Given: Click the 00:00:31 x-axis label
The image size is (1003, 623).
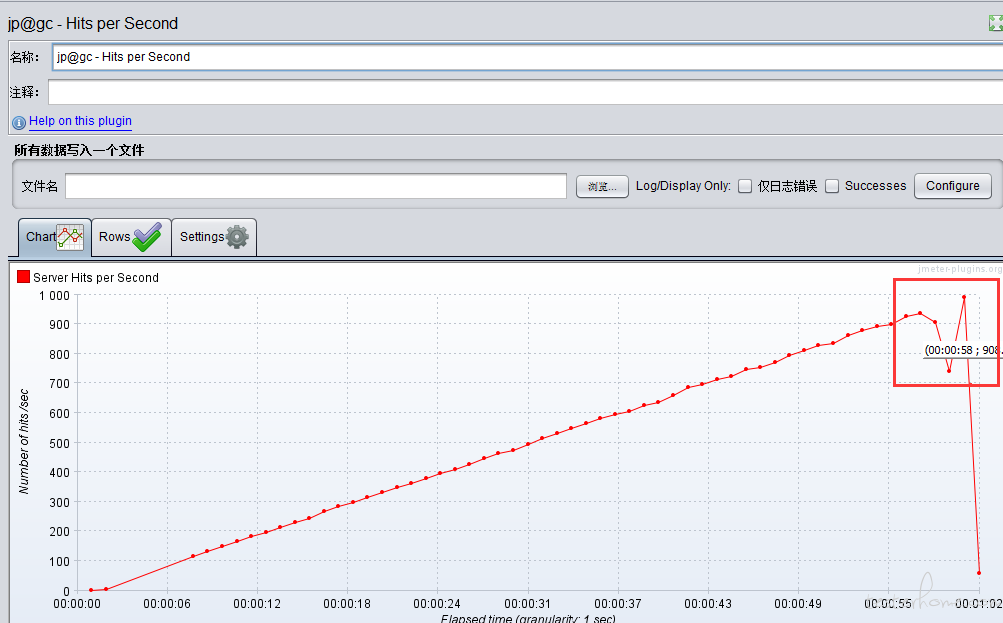Looking at the screenshot, I should [x=528, y=604].
